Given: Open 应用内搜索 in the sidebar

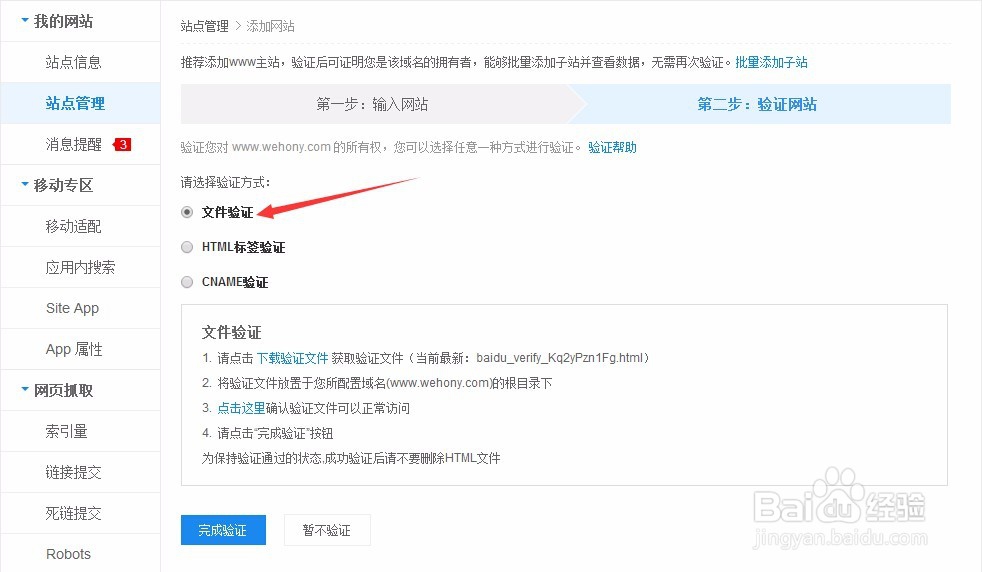Looking at the screenshot, I should [80, 268].
